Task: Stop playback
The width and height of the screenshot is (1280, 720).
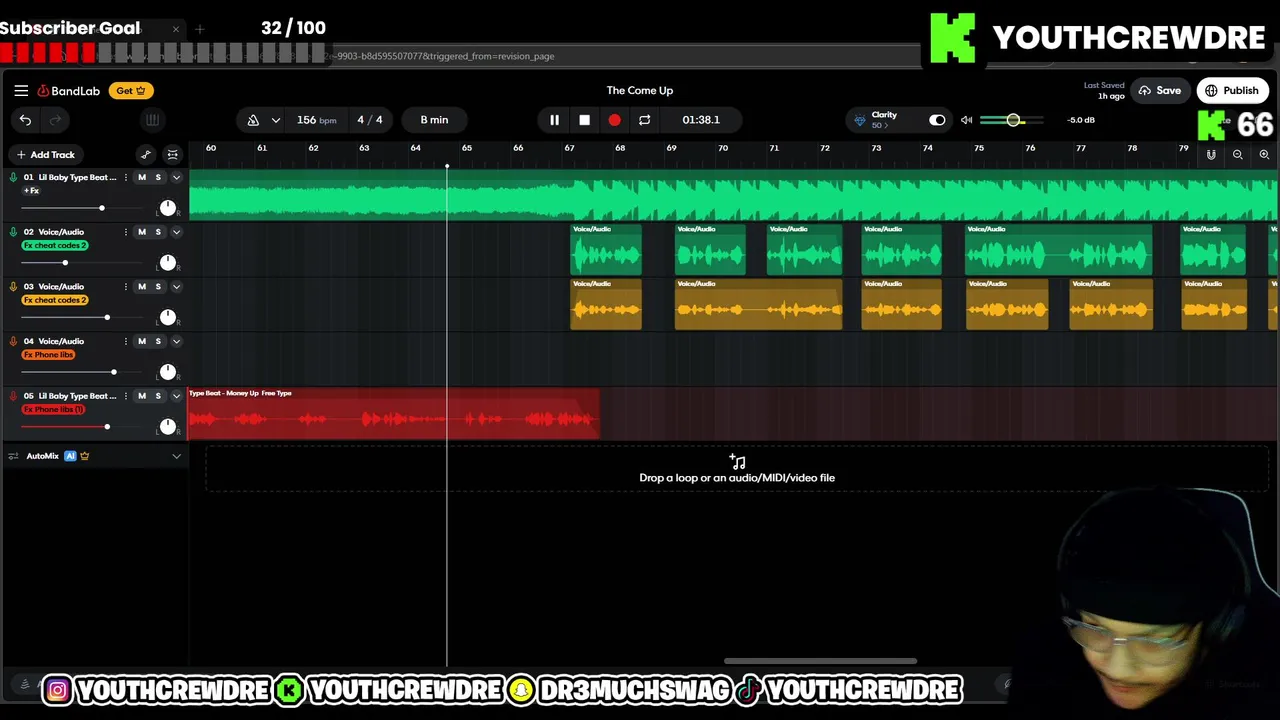Action: click(584, 120)
